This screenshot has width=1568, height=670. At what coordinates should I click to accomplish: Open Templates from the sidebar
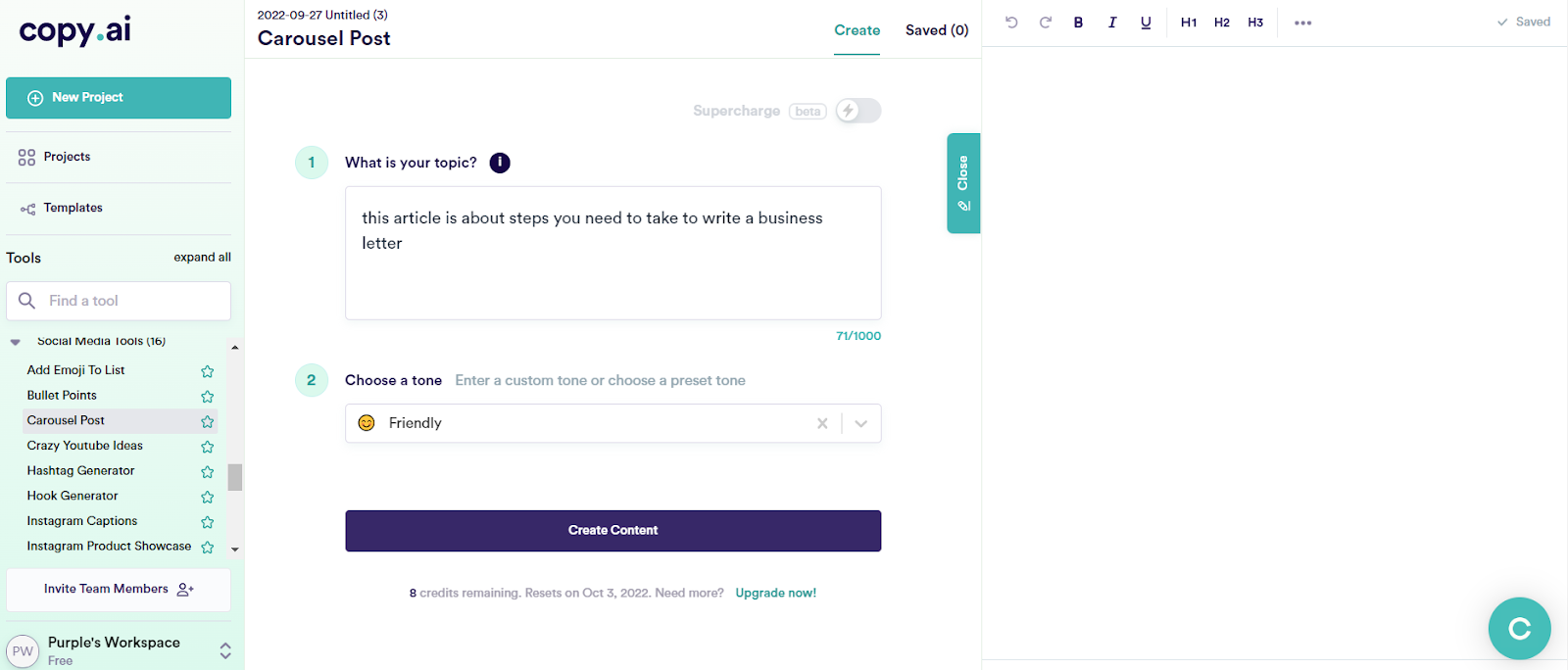73,208
